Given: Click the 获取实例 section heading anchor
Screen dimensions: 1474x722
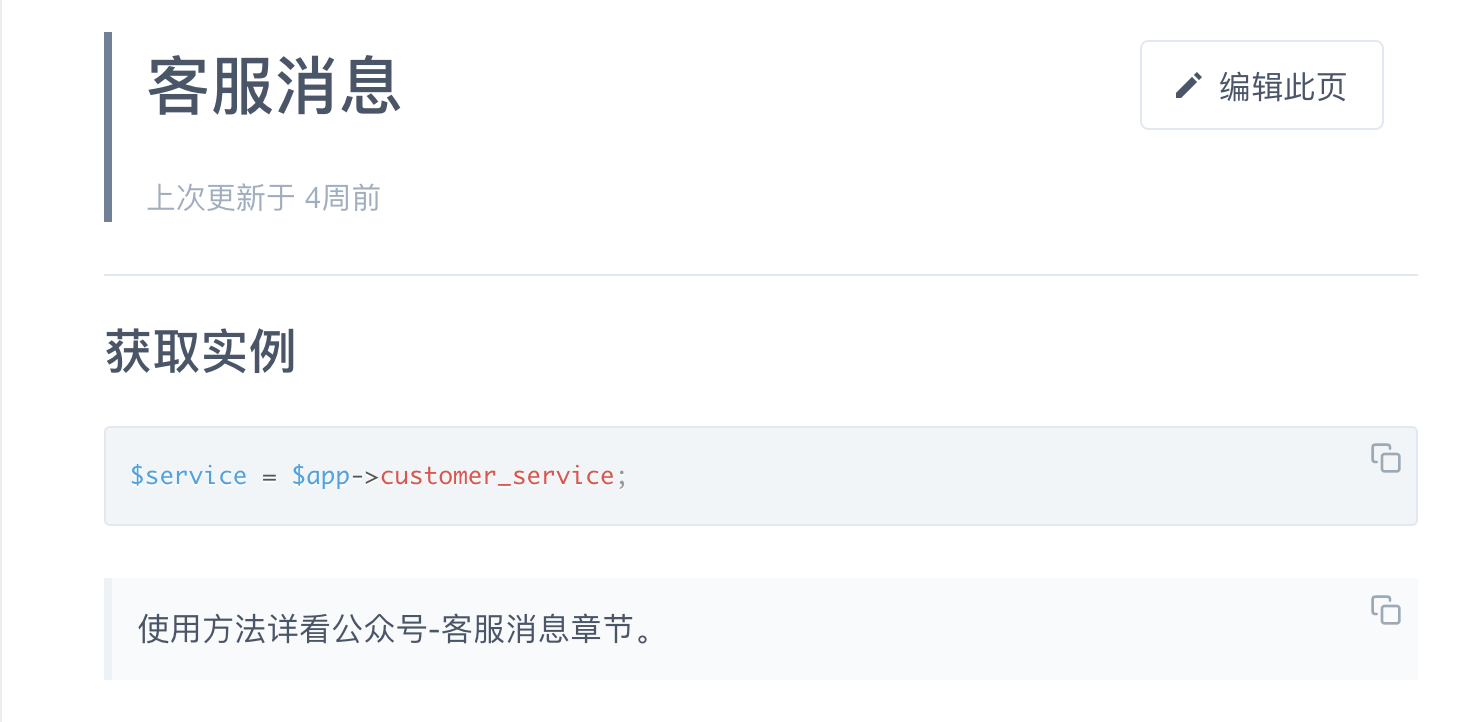Looking at the screenshot, I should pyautogui.click(x=200, y=352).
